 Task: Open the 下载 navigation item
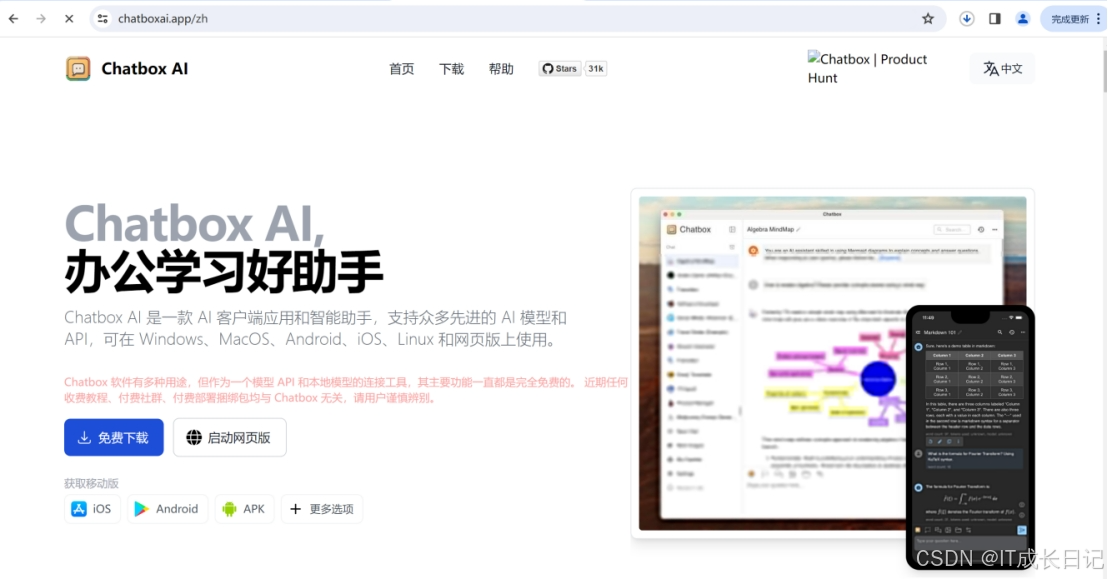pos(451,69)
